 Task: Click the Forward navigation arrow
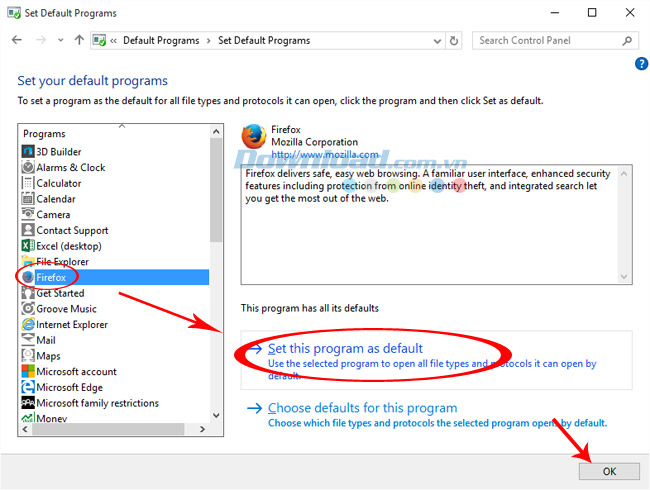[x=41, y=40]
